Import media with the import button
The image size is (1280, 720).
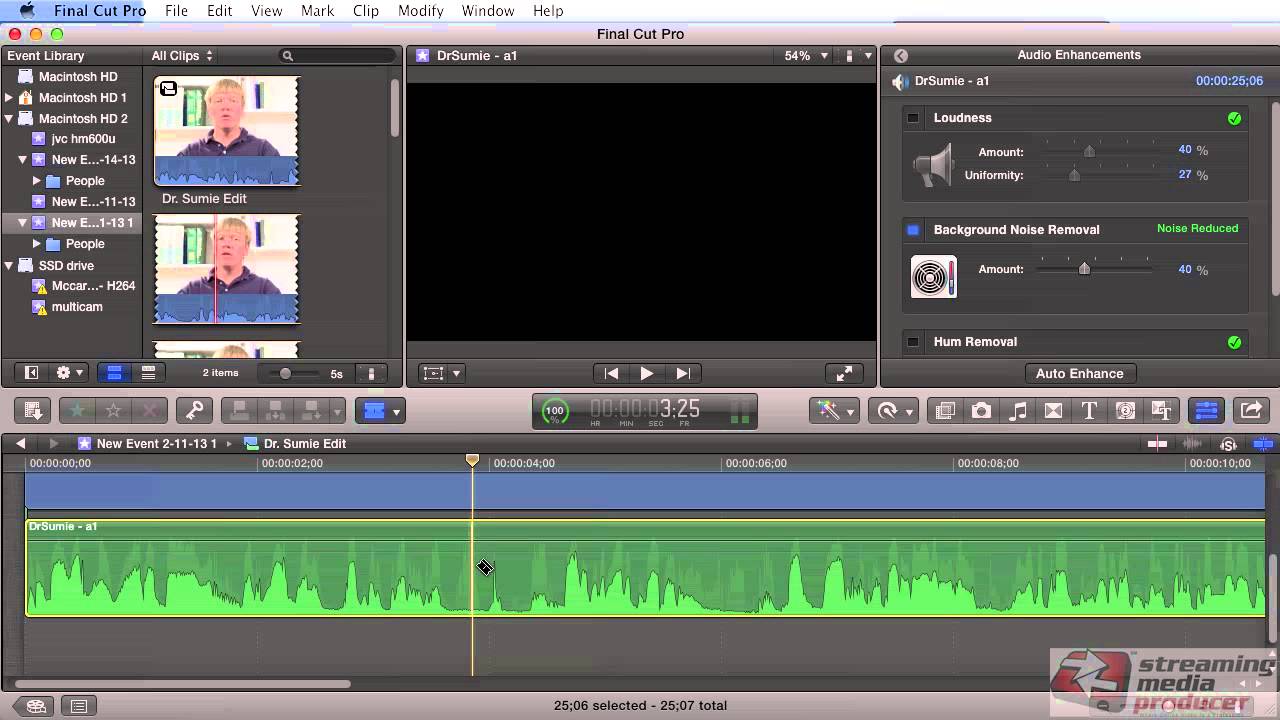point(33,410)
